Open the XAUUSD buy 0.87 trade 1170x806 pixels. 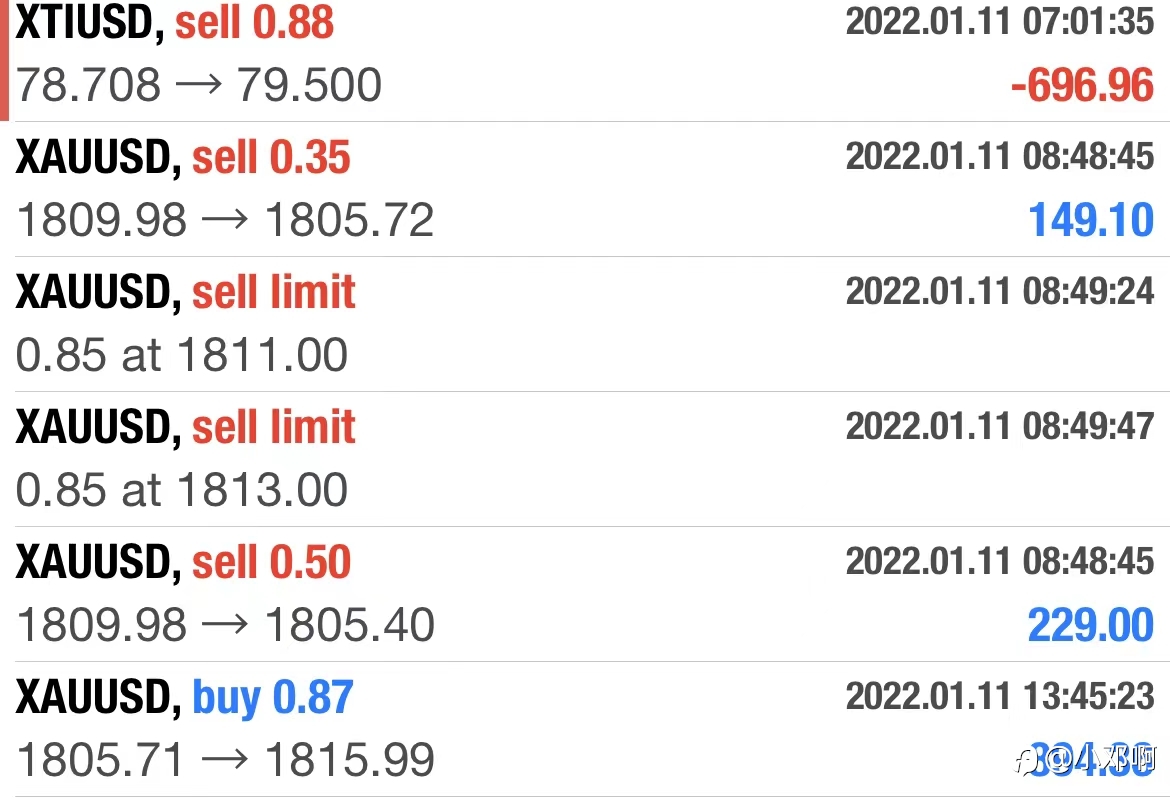(585, 729)
